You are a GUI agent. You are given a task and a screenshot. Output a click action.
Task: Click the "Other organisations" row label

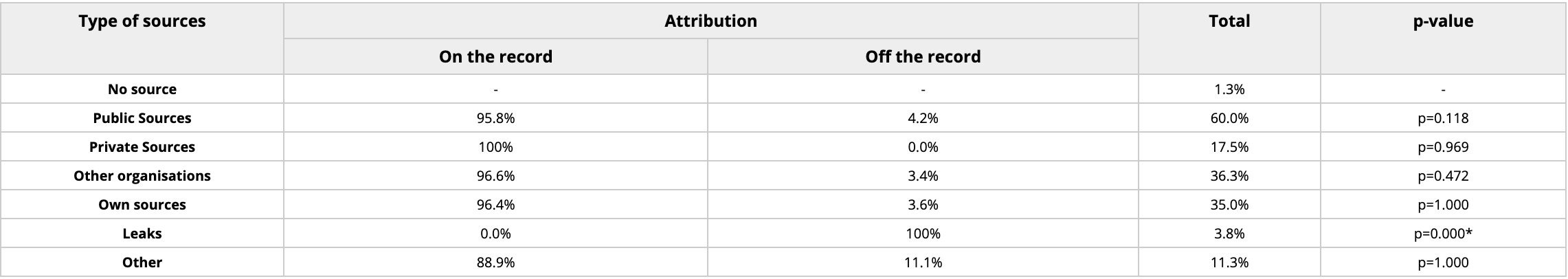(x=142, y=176)
